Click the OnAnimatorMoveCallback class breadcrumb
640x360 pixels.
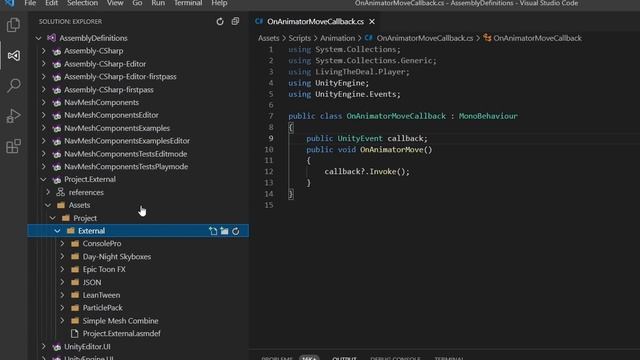[x=537, y=38]
